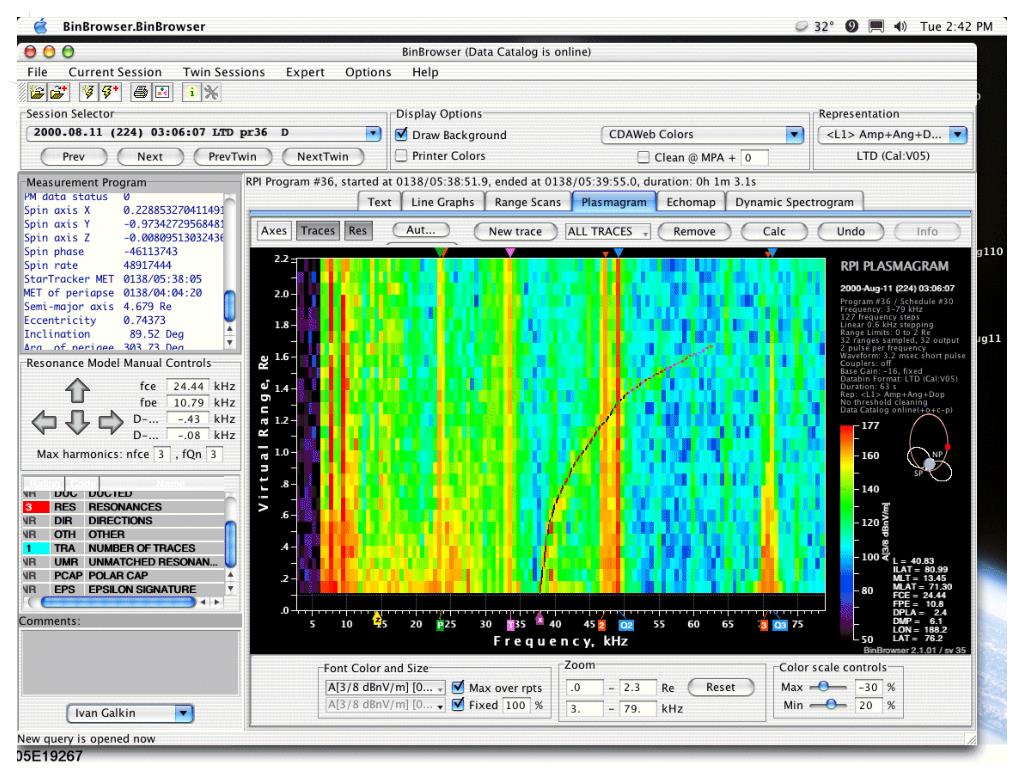Toggle the Res button
This screenshot has height=768, width=1024.
pos(357,231)
